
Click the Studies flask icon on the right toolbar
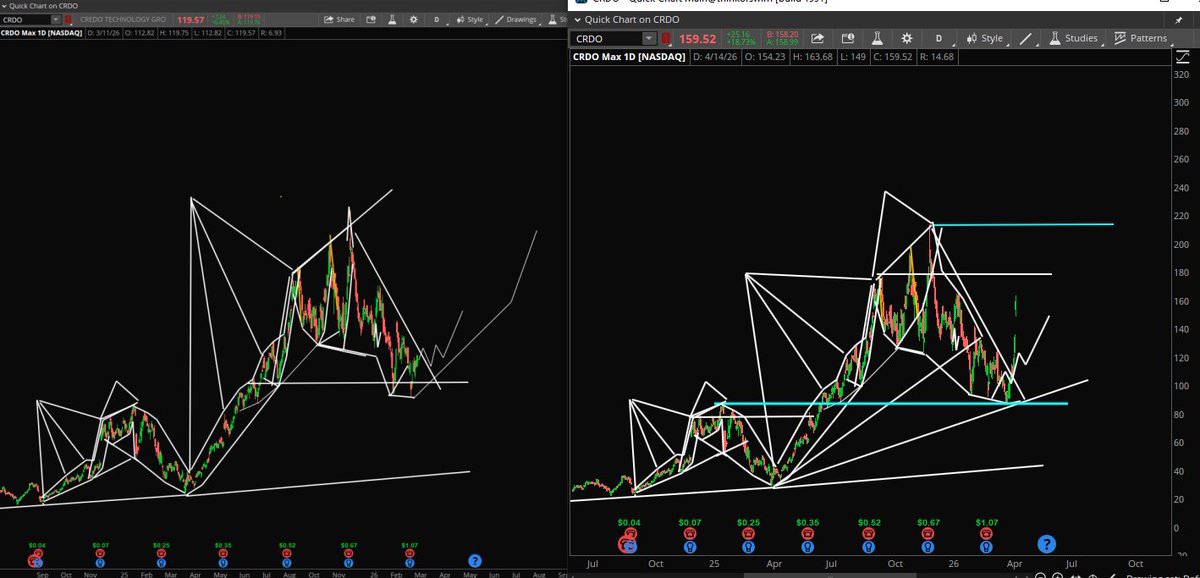pyautogui.click(x=1055, y=38)
